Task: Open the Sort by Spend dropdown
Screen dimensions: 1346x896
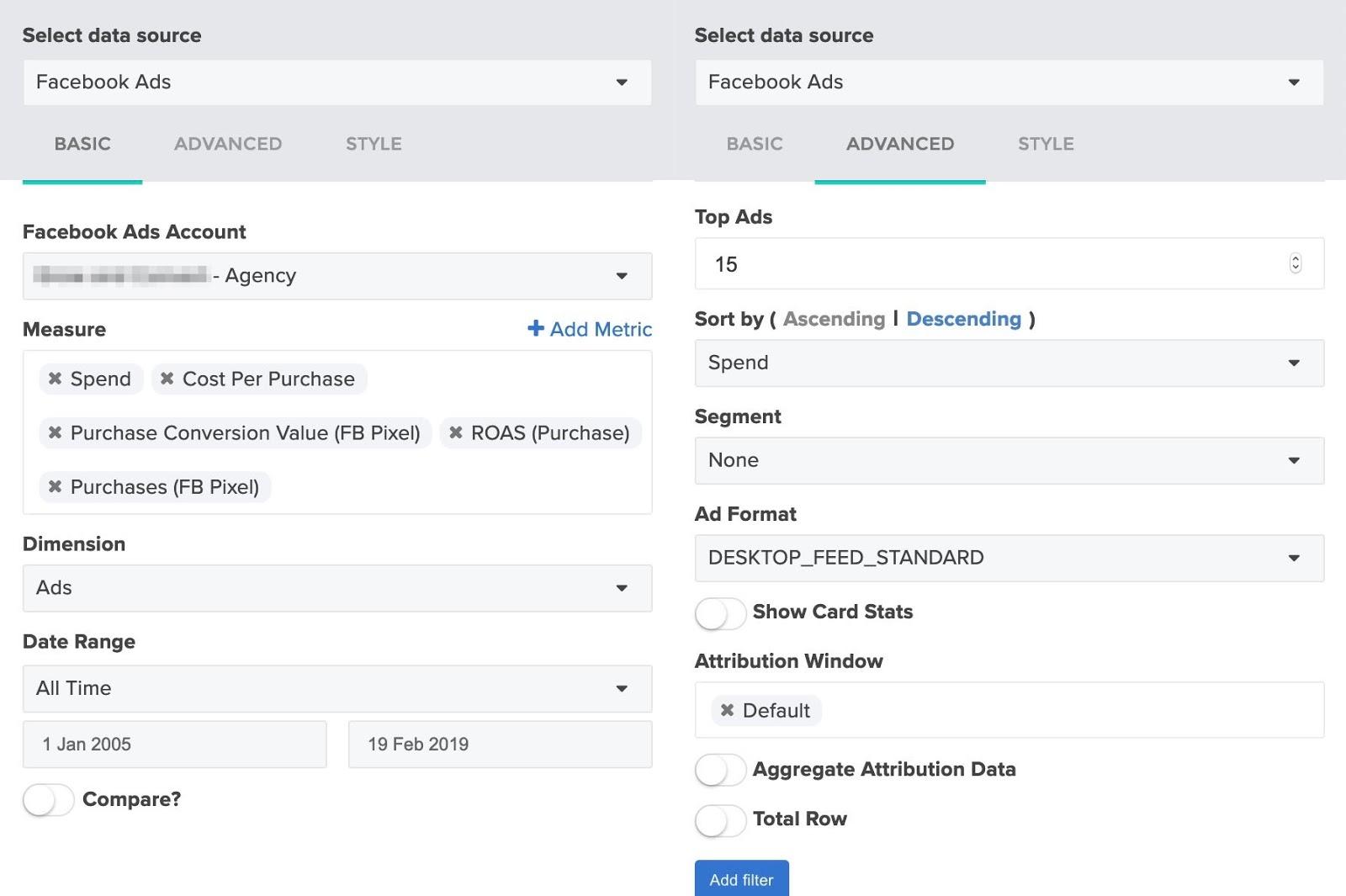Action: click(x=1010, y=363)
